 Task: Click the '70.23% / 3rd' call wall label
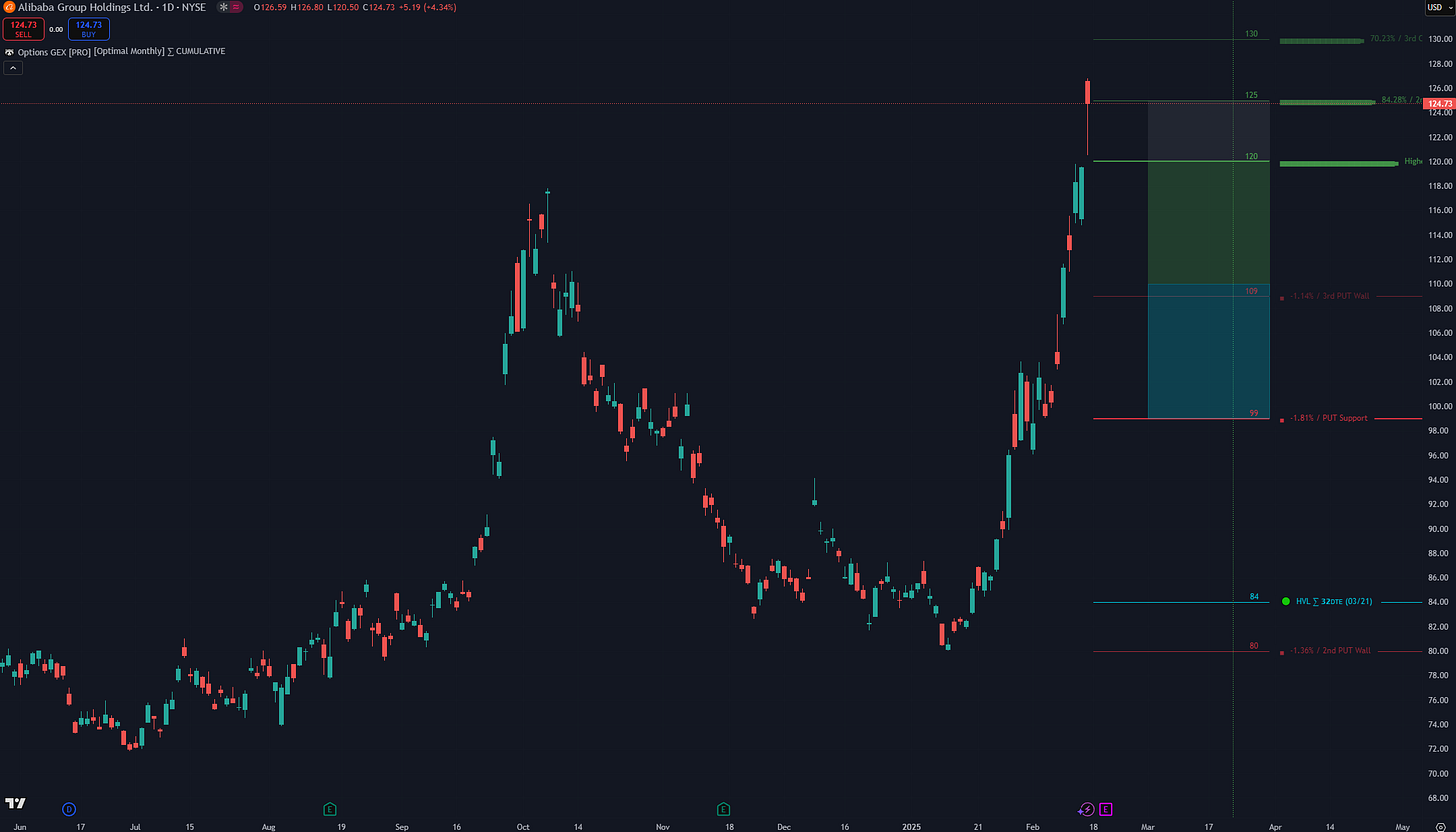[x=1396, y=39]
